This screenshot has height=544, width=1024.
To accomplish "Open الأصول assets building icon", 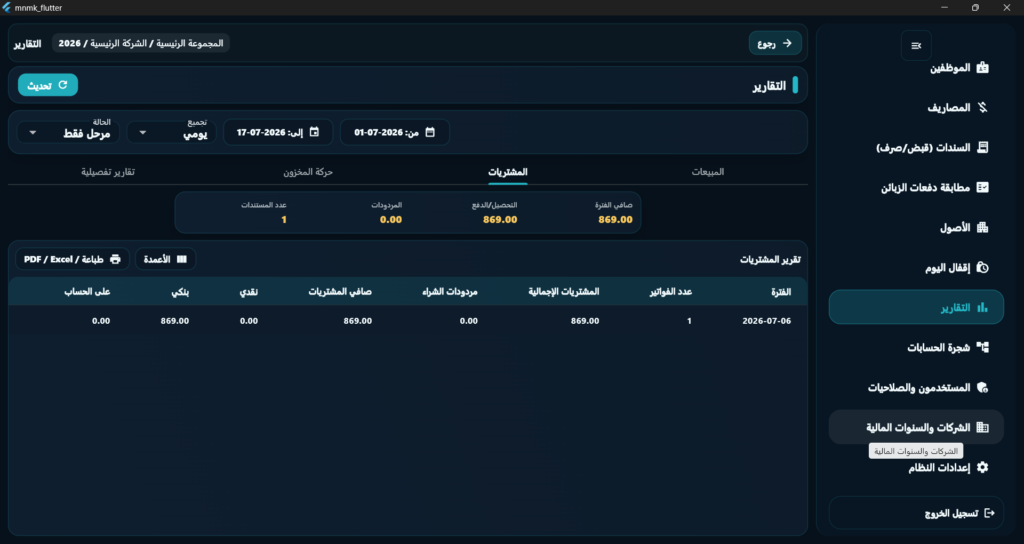I will pos(982,227).
